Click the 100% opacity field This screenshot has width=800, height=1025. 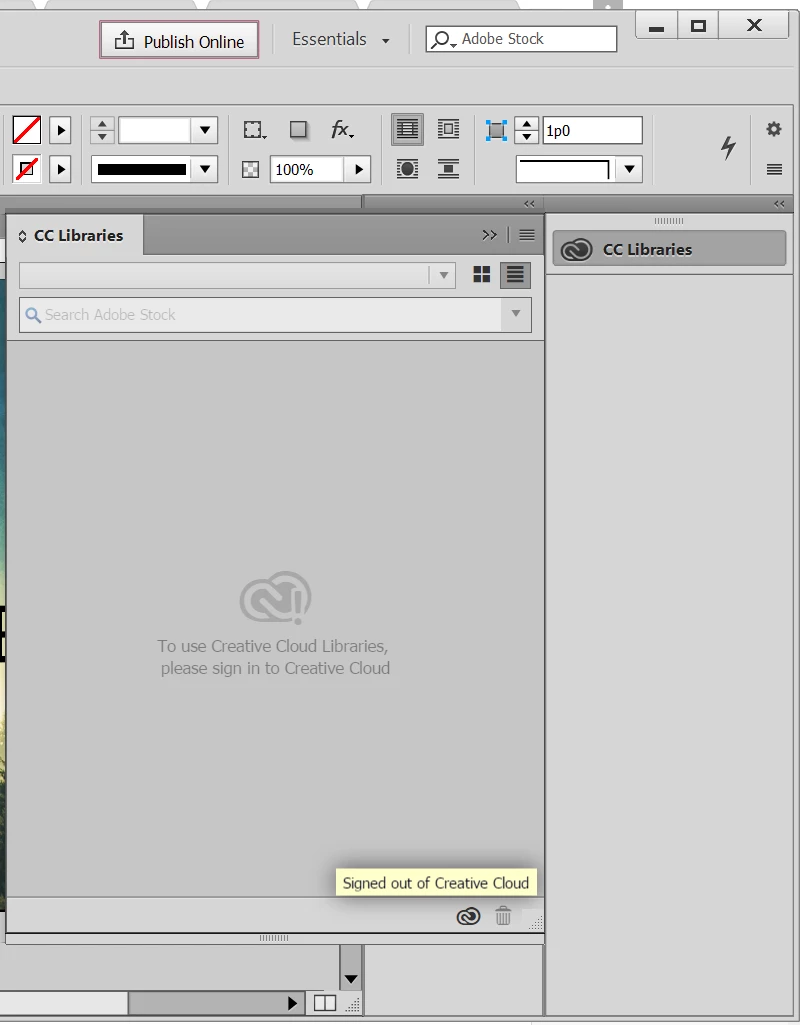[307, 169]
